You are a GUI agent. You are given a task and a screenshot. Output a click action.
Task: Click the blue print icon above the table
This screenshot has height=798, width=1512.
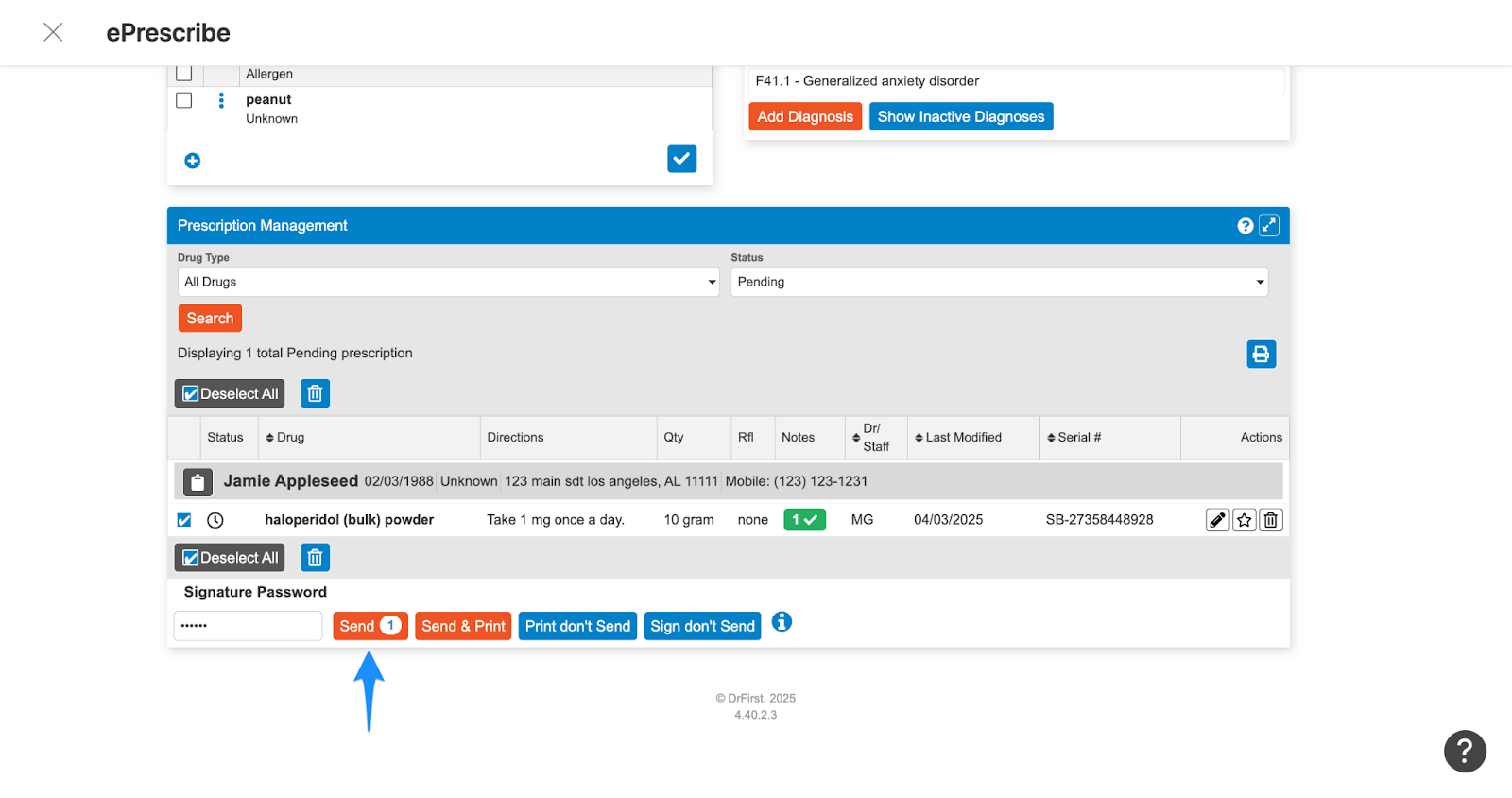pyautogui.click(x=1261, y=354)
